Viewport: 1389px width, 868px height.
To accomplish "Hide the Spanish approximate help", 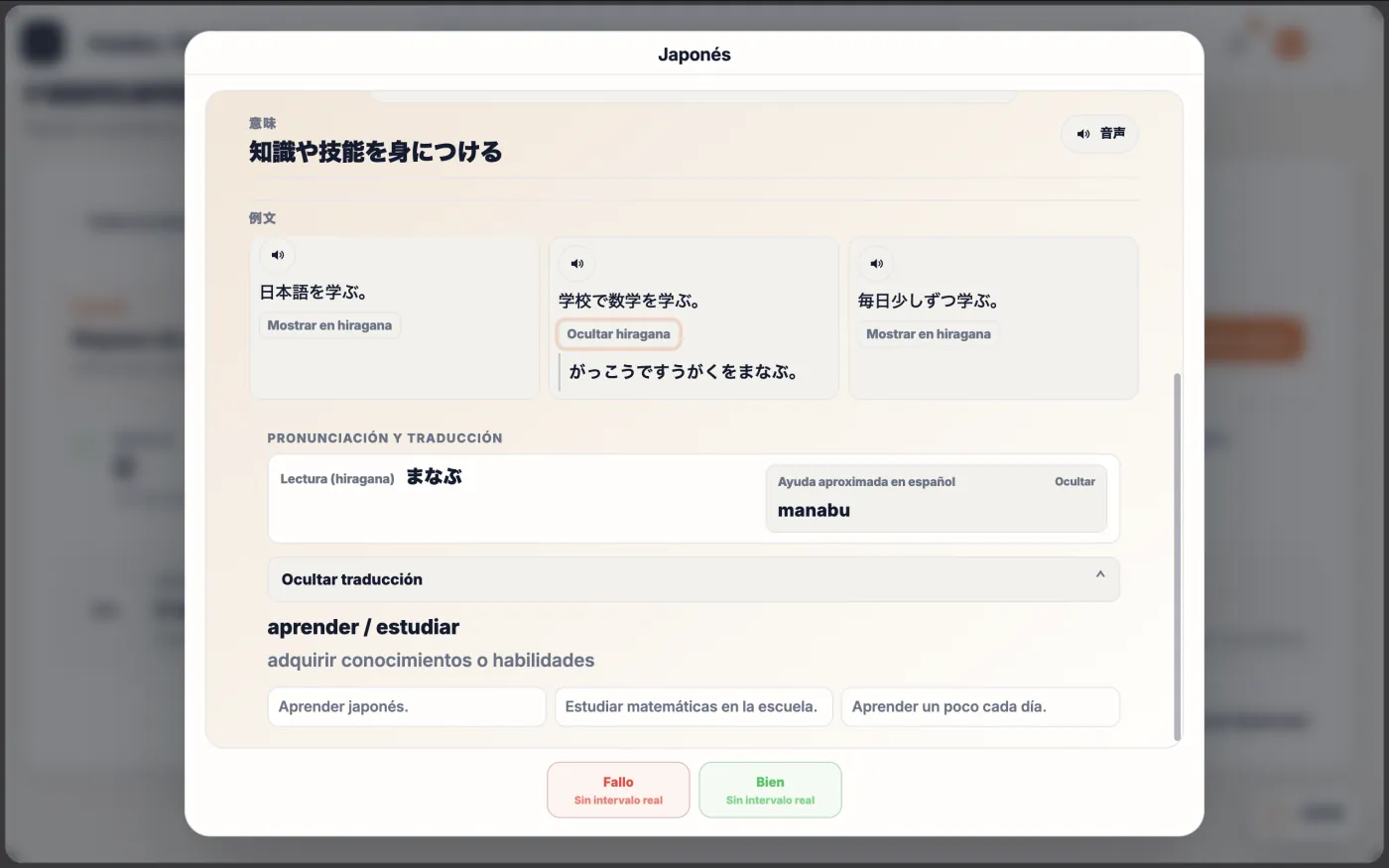I will pyautogui.click(x=1074, y=481).
